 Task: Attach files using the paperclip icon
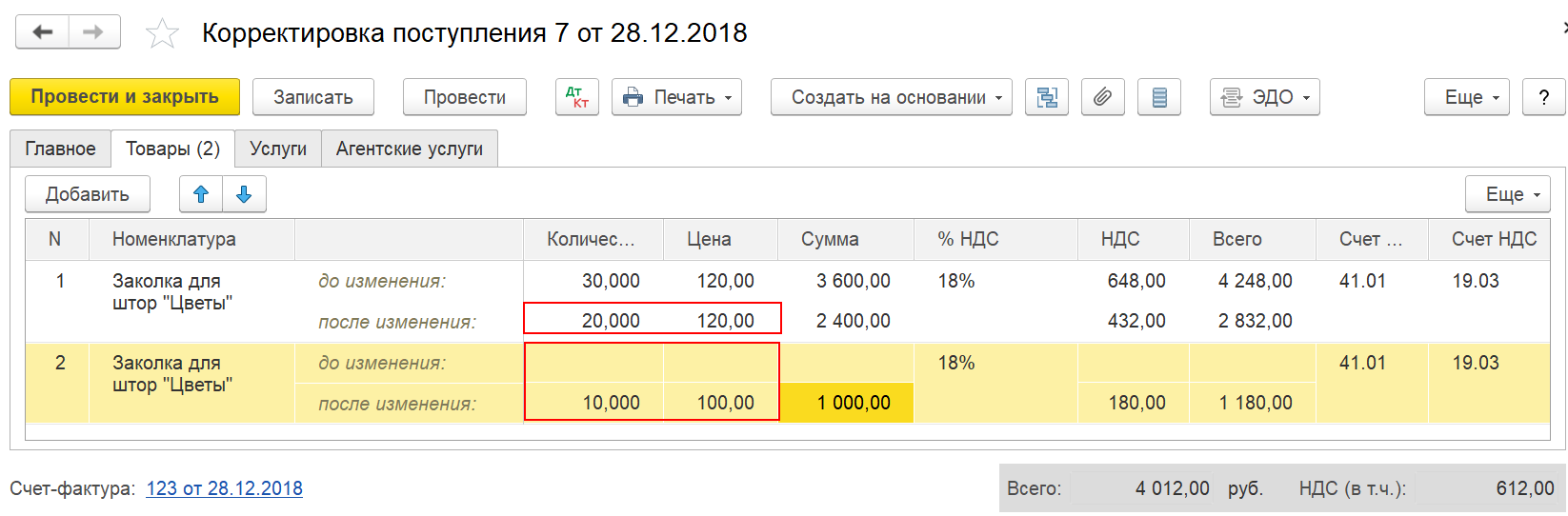click(1103, 97)
